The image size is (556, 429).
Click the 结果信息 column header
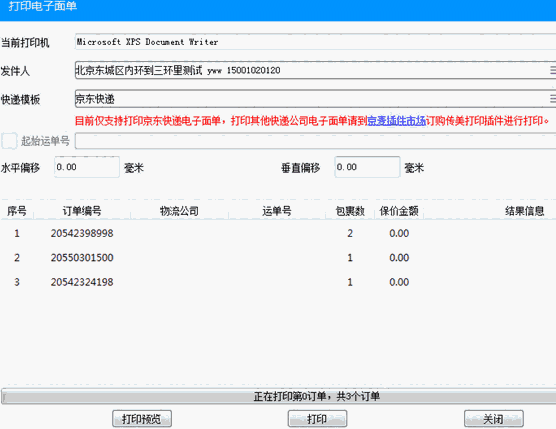(x=524, y=211)
